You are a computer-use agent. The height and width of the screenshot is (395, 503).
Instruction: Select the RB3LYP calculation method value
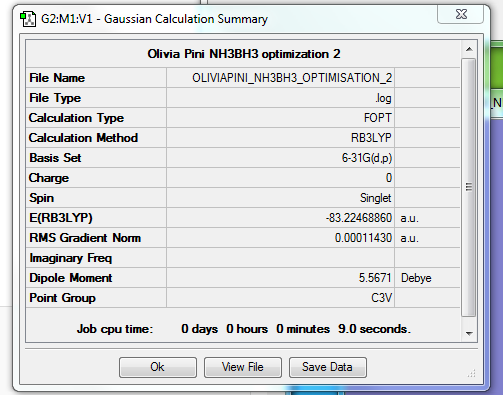[x=371, y=138]
